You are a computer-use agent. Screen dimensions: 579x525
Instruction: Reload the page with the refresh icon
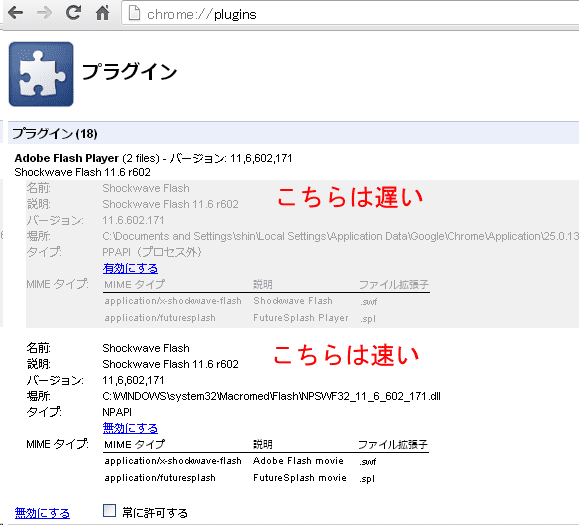click(x=73, y=13)
